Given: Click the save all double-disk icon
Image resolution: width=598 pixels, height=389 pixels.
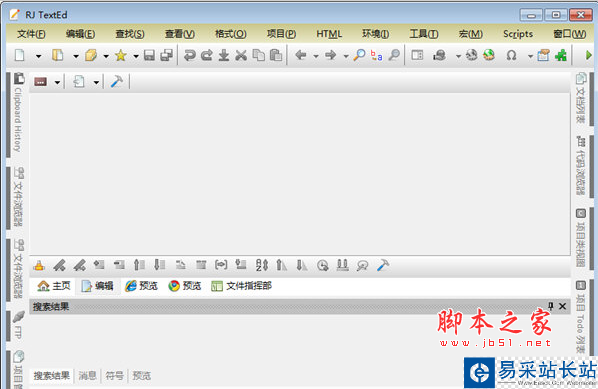Looking at the screenshot, I should (167, 55).
